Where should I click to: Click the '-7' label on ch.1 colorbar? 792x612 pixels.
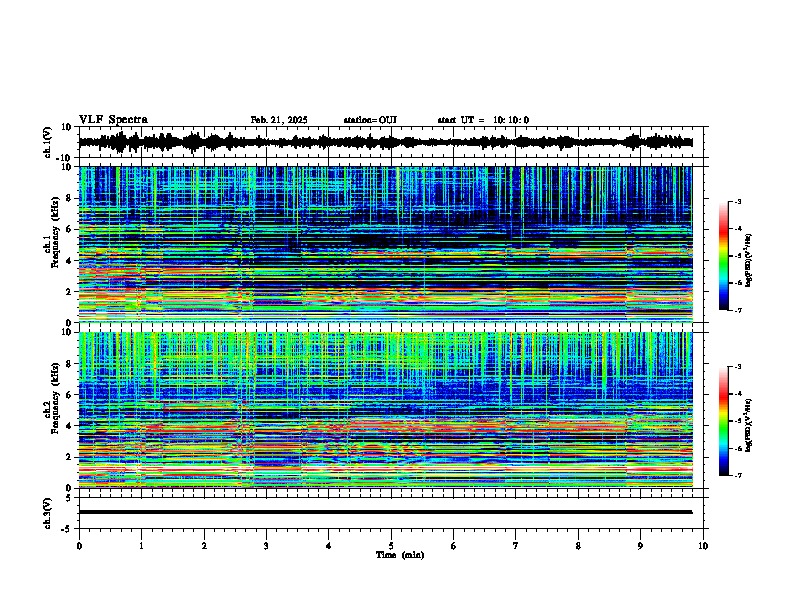click(737, 310)
